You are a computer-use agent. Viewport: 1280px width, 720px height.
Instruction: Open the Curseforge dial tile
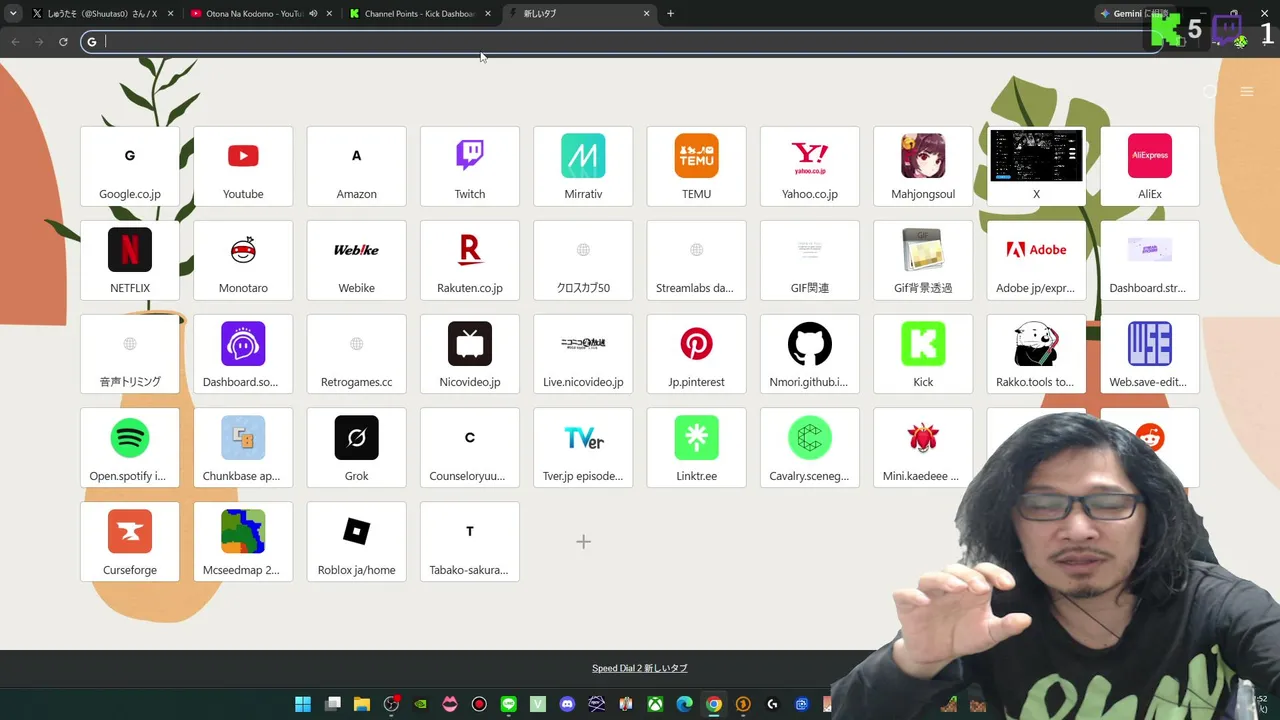pyautogui.click(x=130, y=542)
